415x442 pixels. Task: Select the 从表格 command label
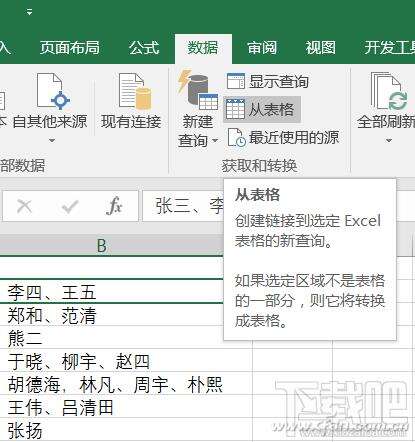tap(271, 110)
